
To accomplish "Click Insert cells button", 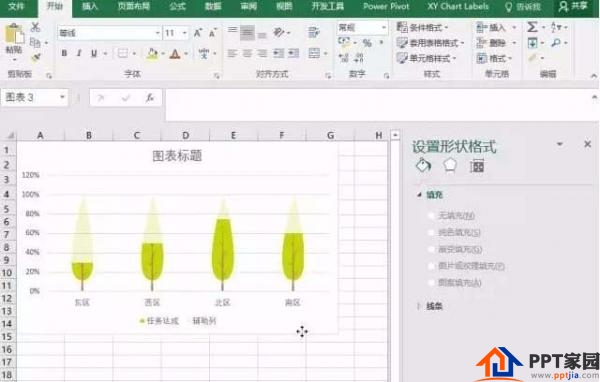I will (496, 27).
